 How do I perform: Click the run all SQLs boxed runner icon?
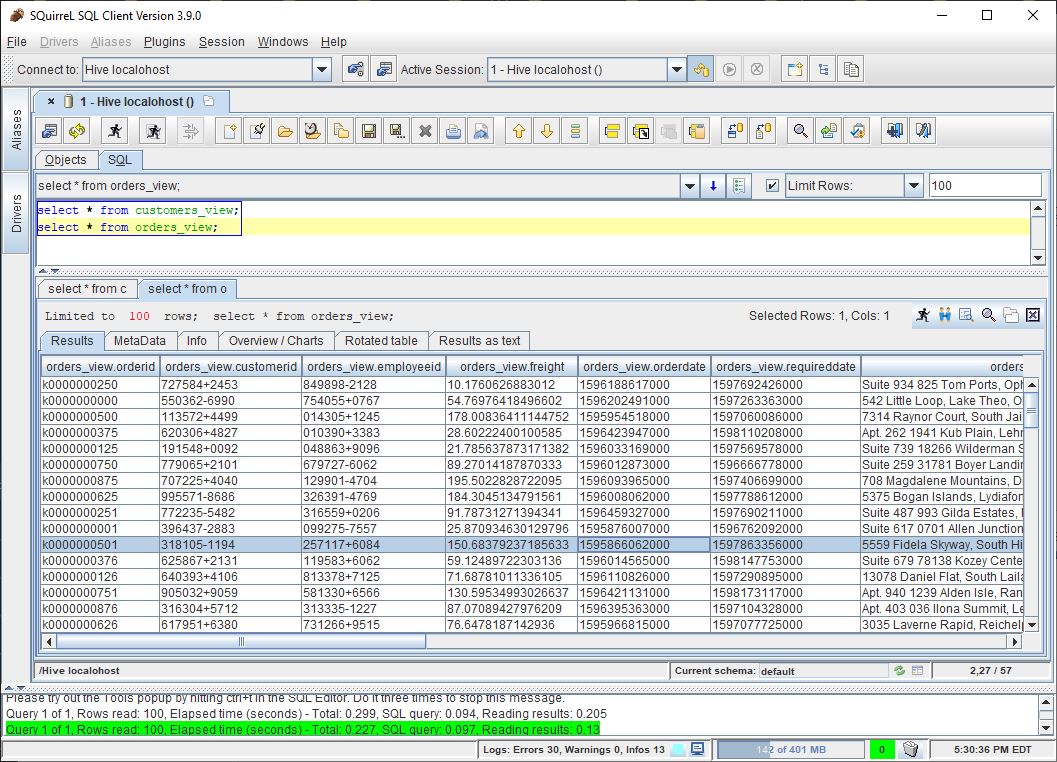click(x=154, y=131)
